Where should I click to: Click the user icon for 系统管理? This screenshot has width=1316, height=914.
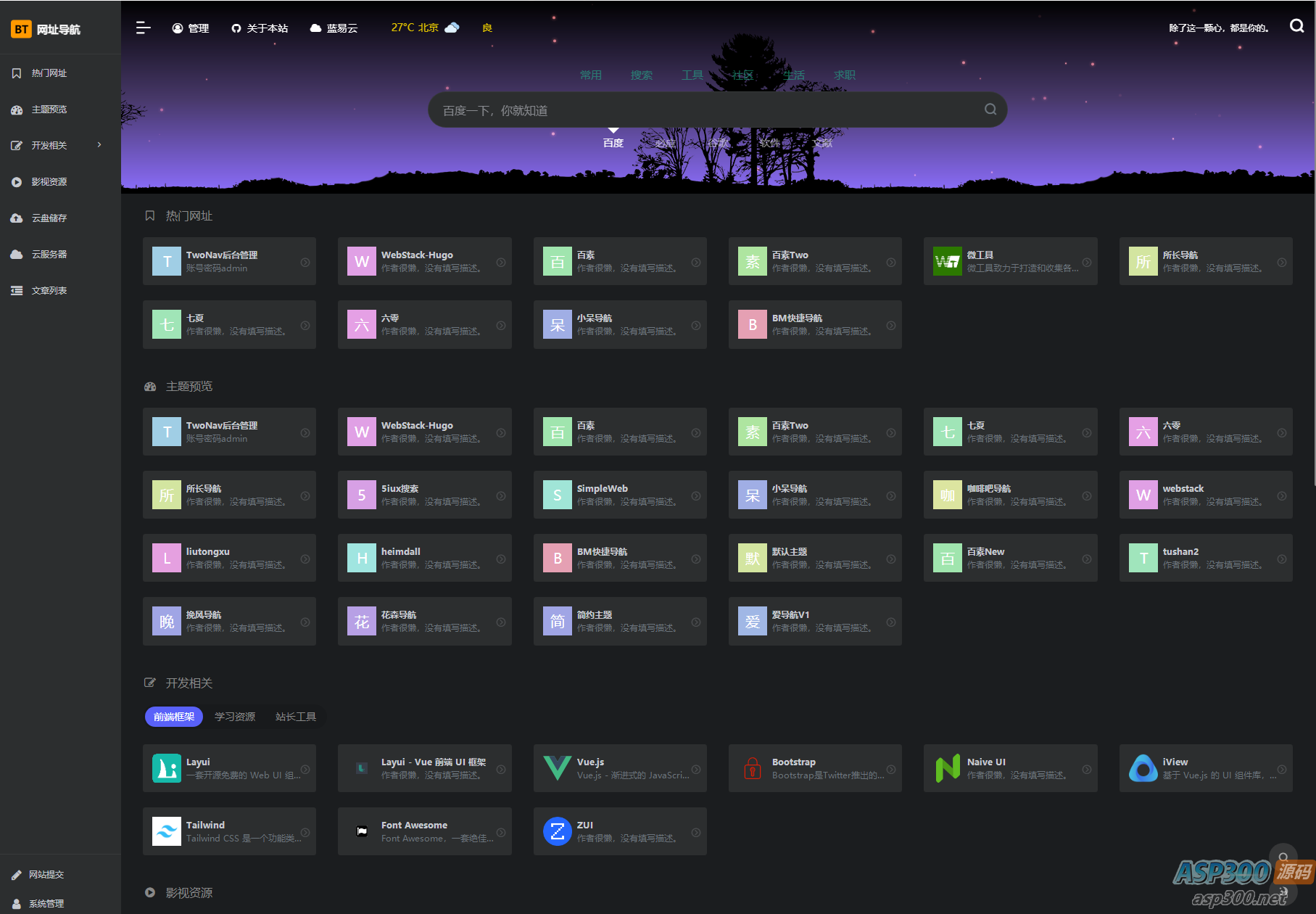[x=17, y=904]
